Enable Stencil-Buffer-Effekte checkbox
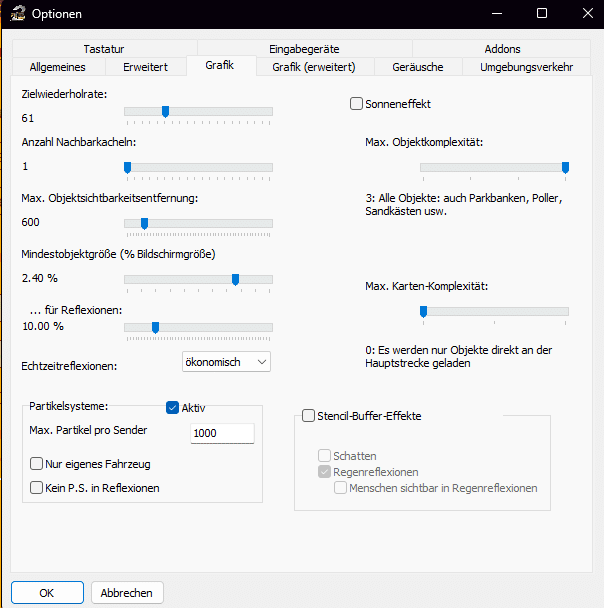Image resolution: width=604 pixels, height=608 pixels. (308, 416)
